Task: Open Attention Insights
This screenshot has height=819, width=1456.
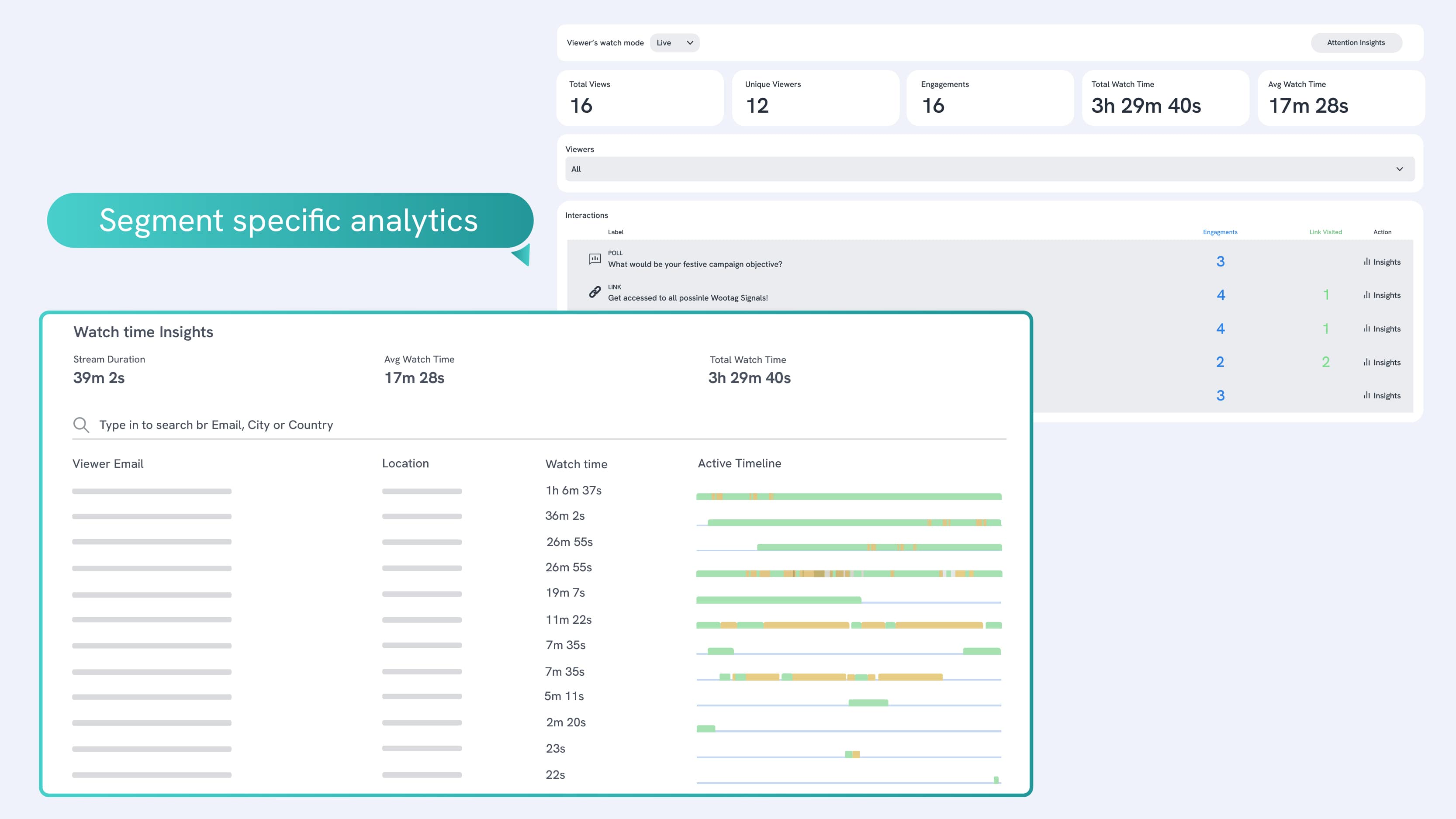Action: 1356,42
